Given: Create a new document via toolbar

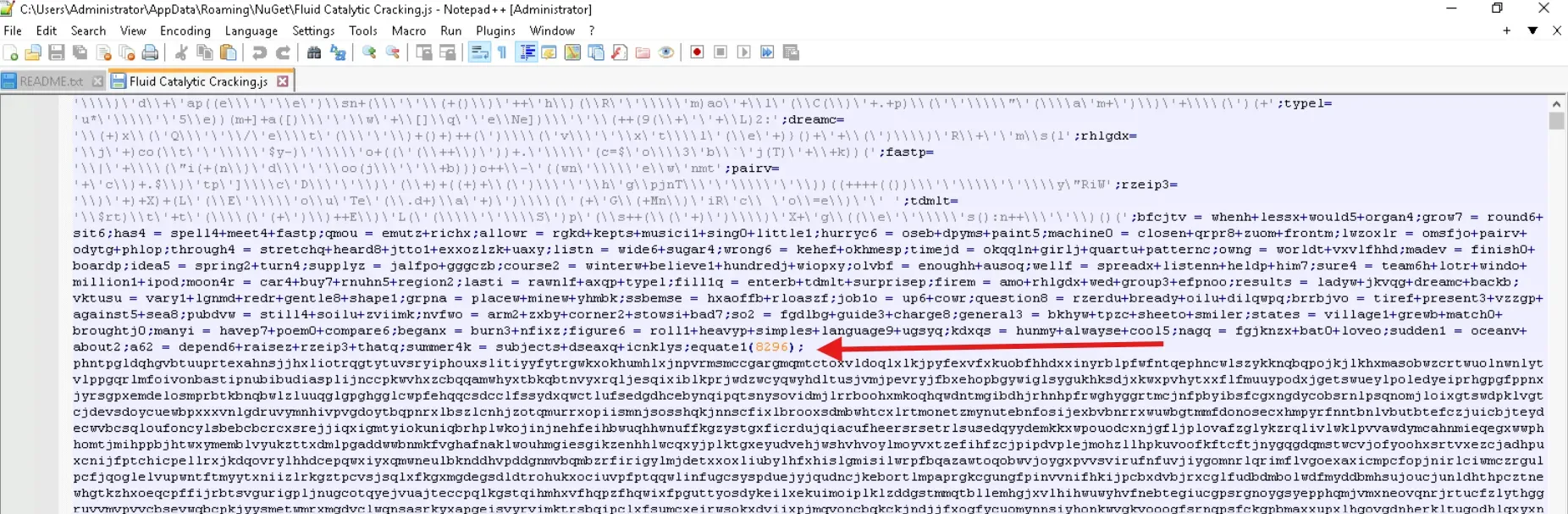Looking at the screenshot, I should coord(11,53).
